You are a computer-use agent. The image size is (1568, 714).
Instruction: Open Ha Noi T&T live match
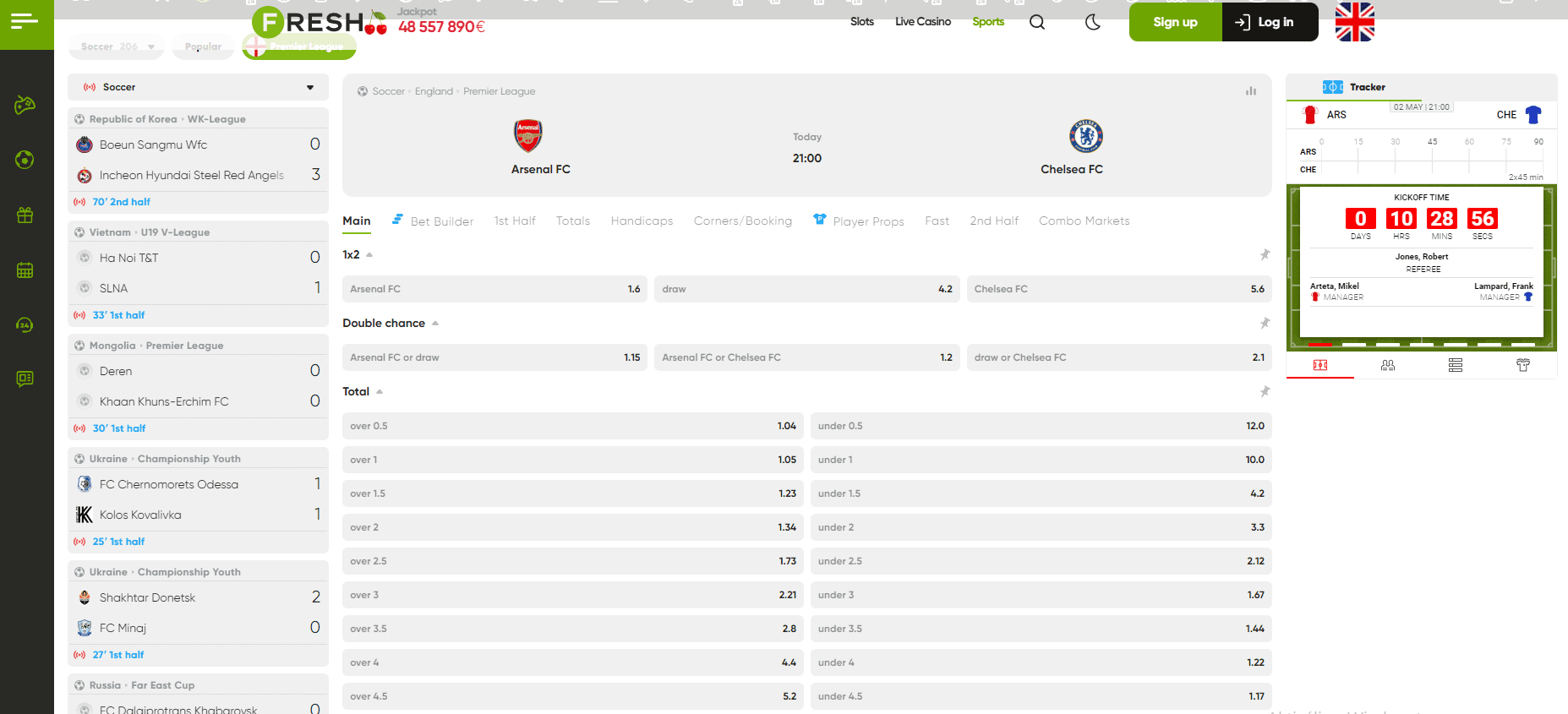click(x=198, y=258)
